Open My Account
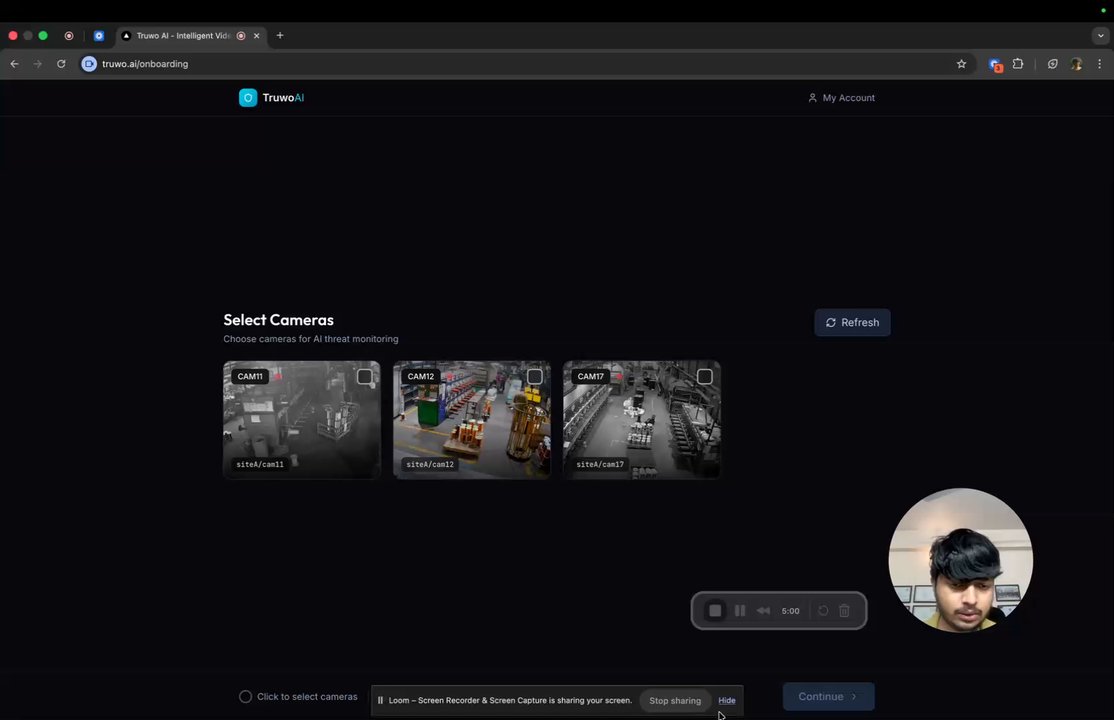The image size is (1114, 720). [841, 98]
